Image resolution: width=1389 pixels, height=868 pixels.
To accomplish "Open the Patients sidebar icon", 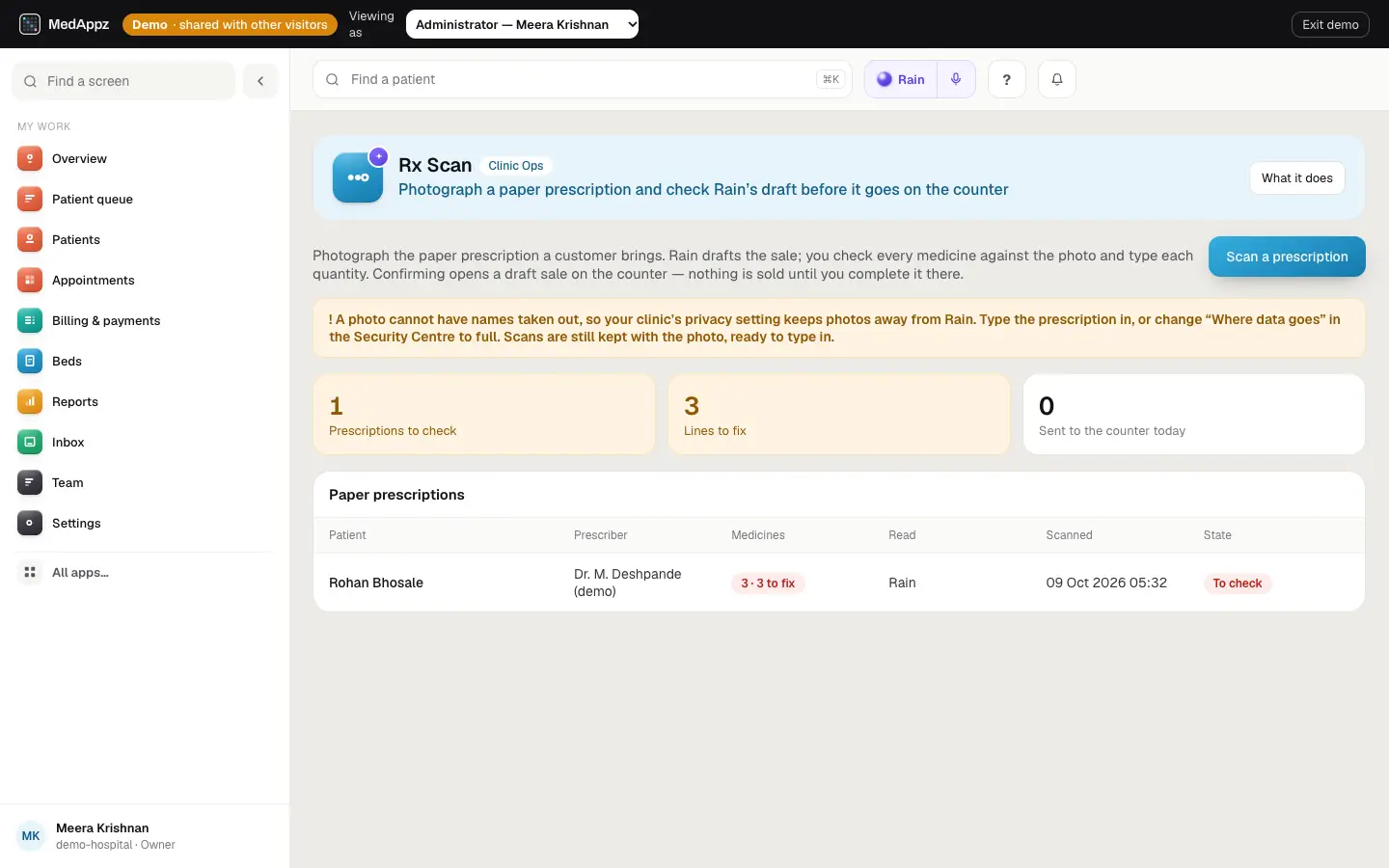I will coord(30,240).
